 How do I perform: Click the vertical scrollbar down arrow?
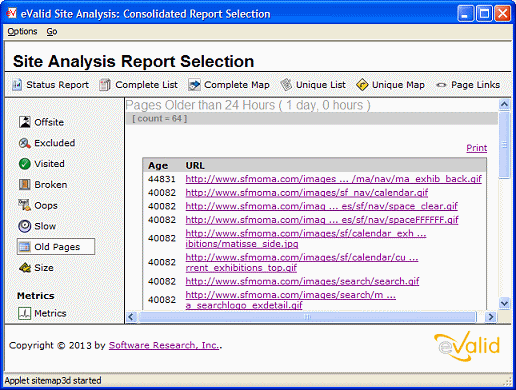[504, 303]
